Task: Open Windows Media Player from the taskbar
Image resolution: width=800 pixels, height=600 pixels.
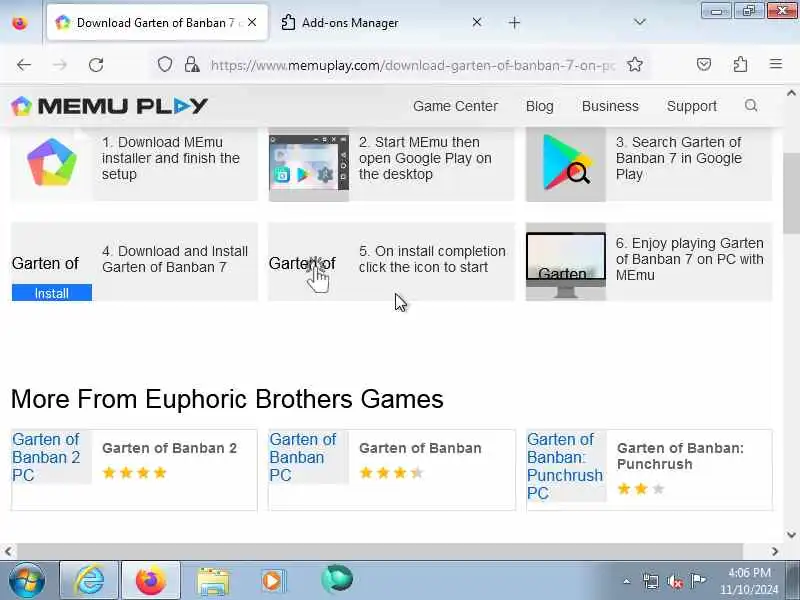Action: (274, 581)
